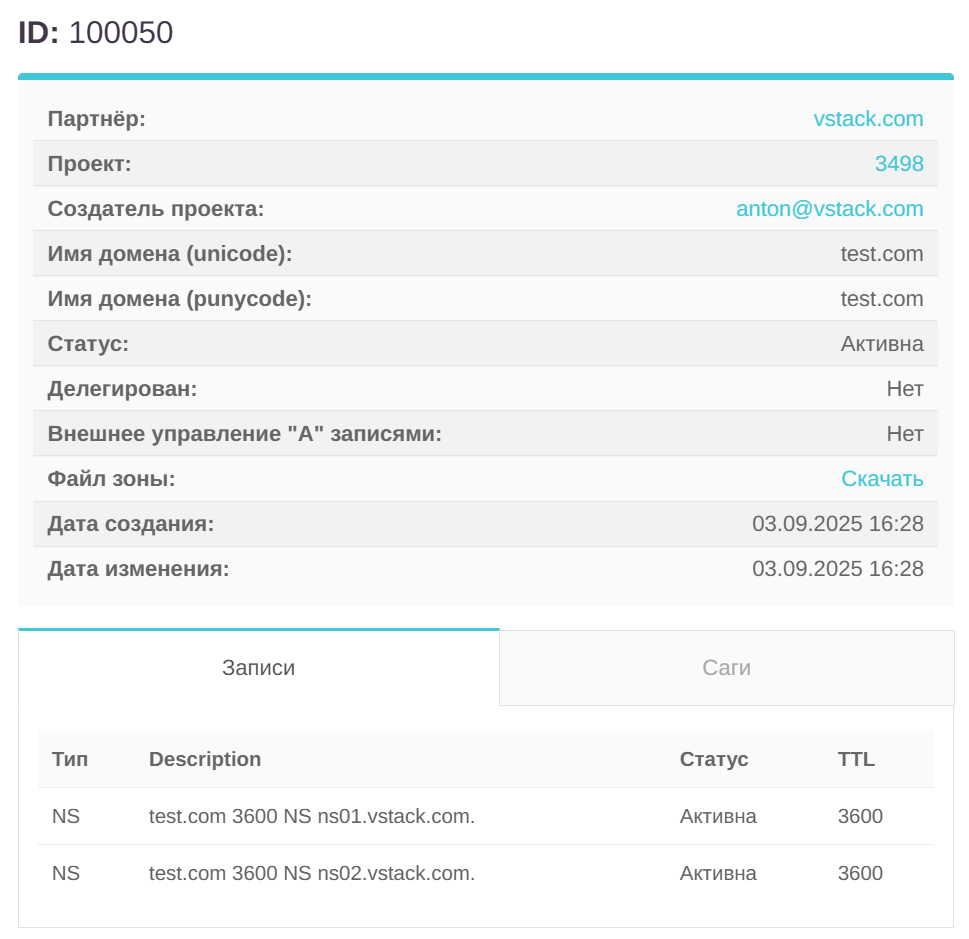Click the TTL 3600 cell of ns02 record

coord(860,873)
